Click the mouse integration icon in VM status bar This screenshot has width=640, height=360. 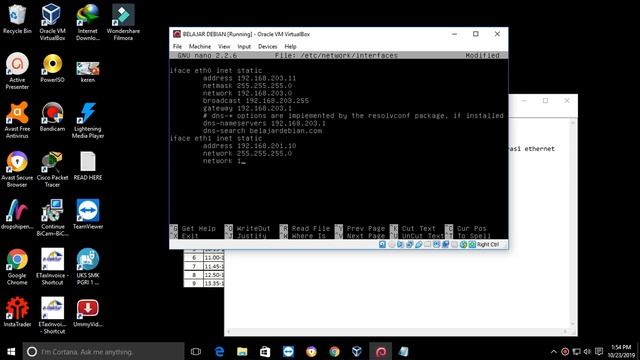coord(463,244)
